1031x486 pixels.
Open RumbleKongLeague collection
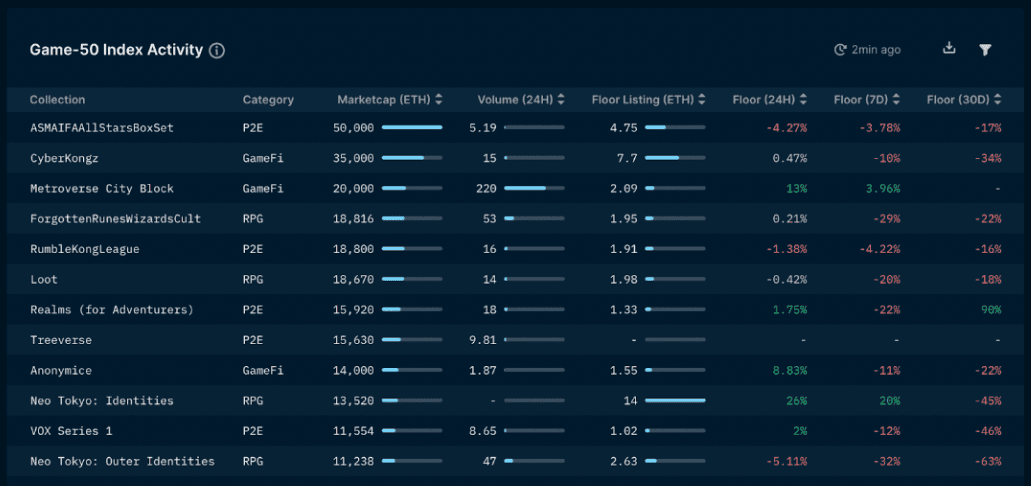[85, 249]
